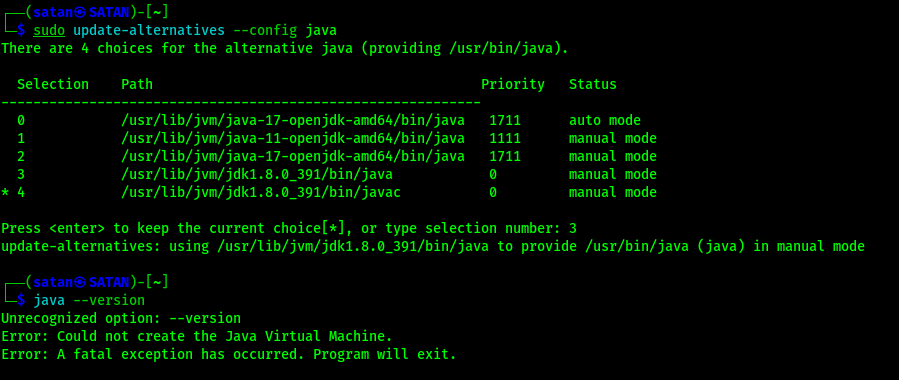
Task: Click the Status column header
Action: [x=593, y=85]
